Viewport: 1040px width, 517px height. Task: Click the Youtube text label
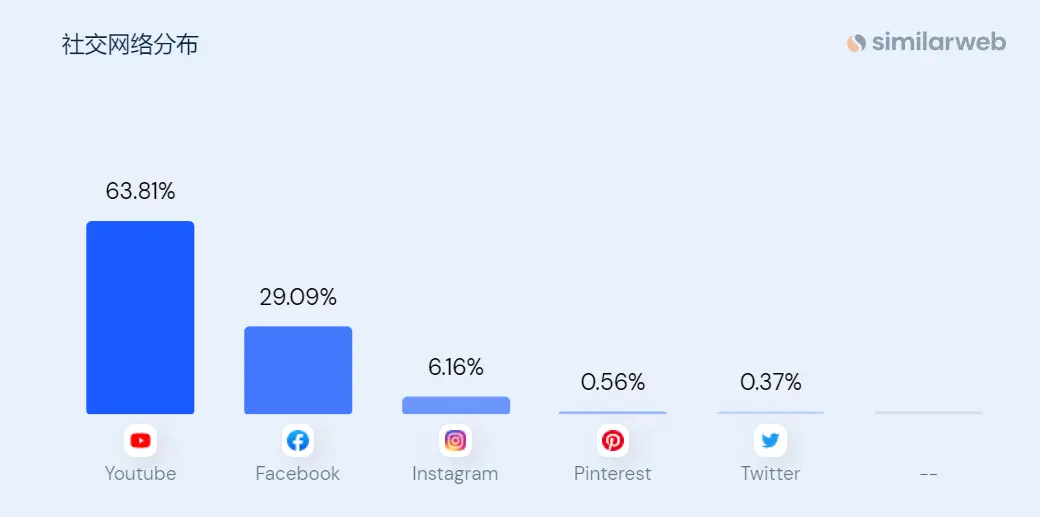click(140, 474)
